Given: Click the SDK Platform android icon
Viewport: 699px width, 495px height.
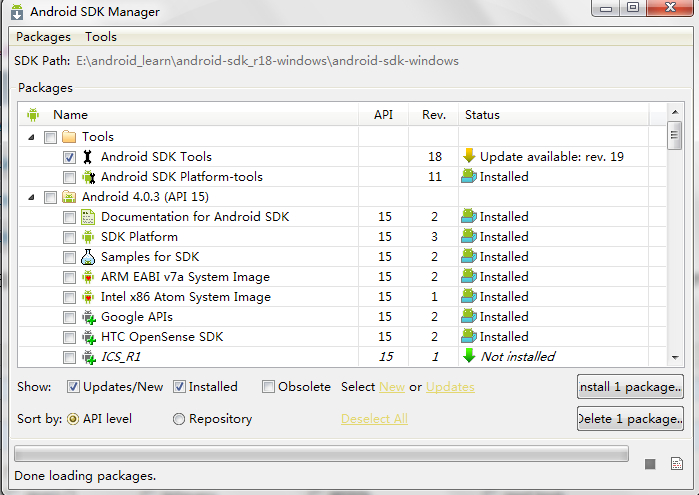Looking at the screenshot, I should pos(88,237).
